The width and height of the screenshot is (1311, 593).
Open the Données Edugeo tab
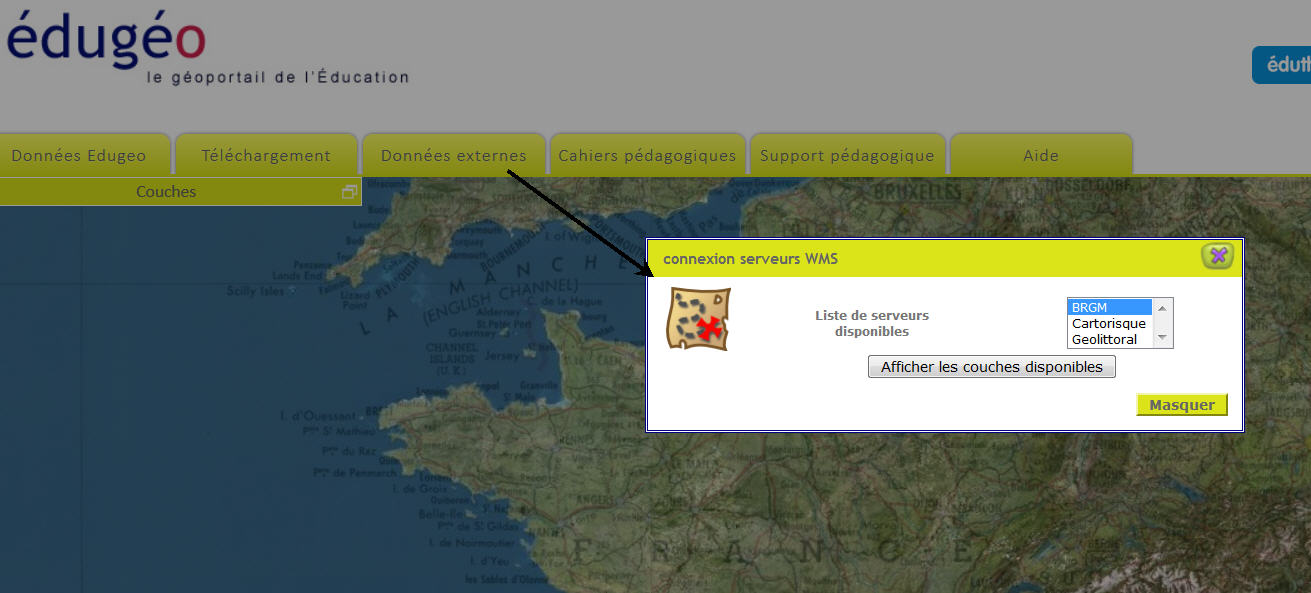pos(80,155)
